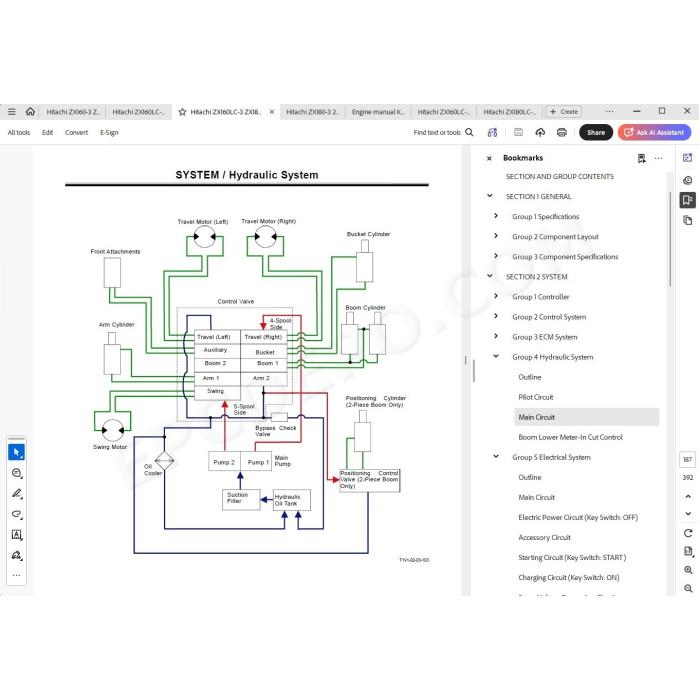This screenshot has width=700, height=700.
Task: Click the Save floppy disk icon
Action: pos(518,132)
